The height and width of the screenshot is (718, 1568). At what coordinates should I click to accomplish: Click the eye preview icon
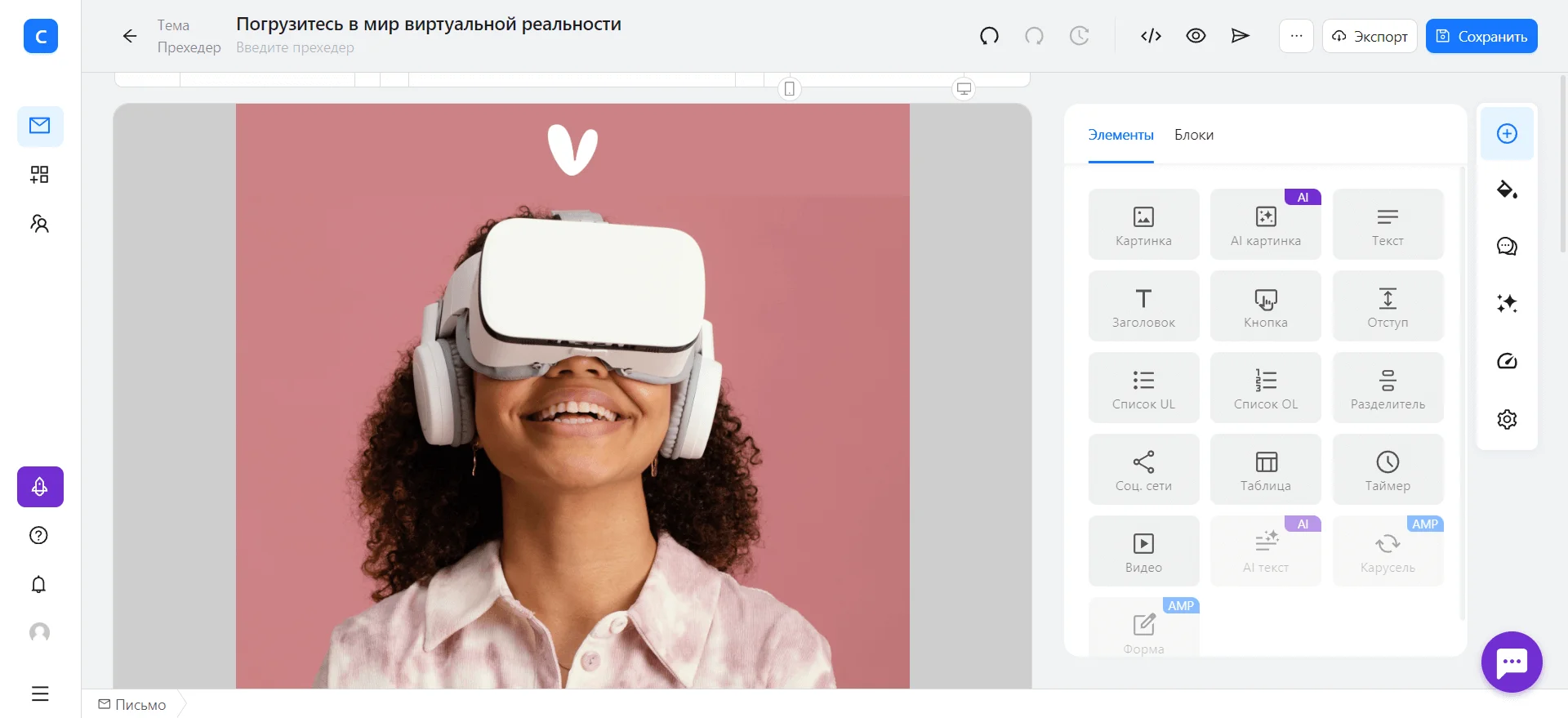[x=1196, y=36]
